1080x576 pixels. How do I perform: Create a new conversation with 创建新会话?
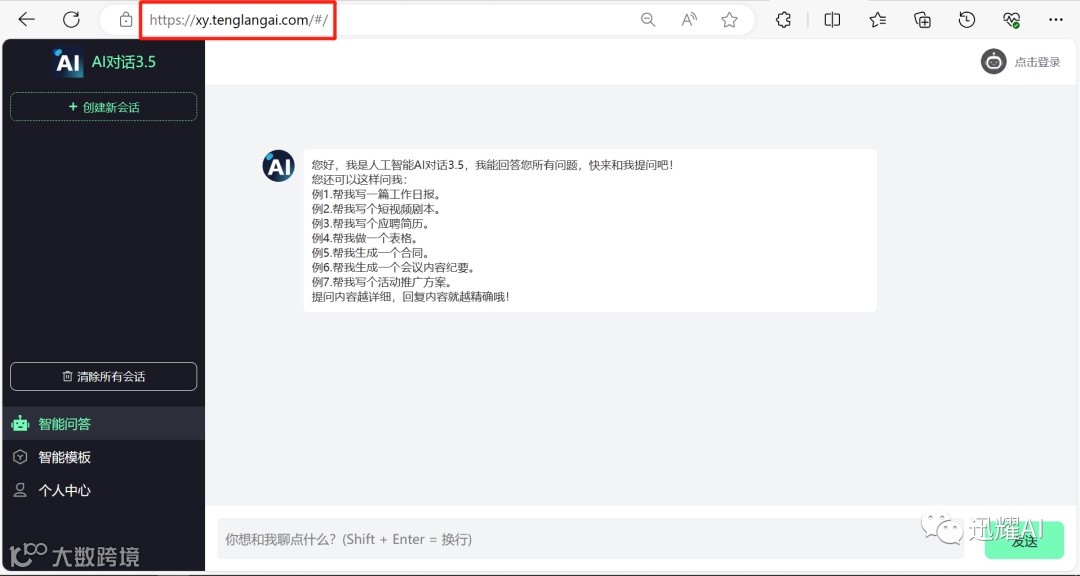103,107
